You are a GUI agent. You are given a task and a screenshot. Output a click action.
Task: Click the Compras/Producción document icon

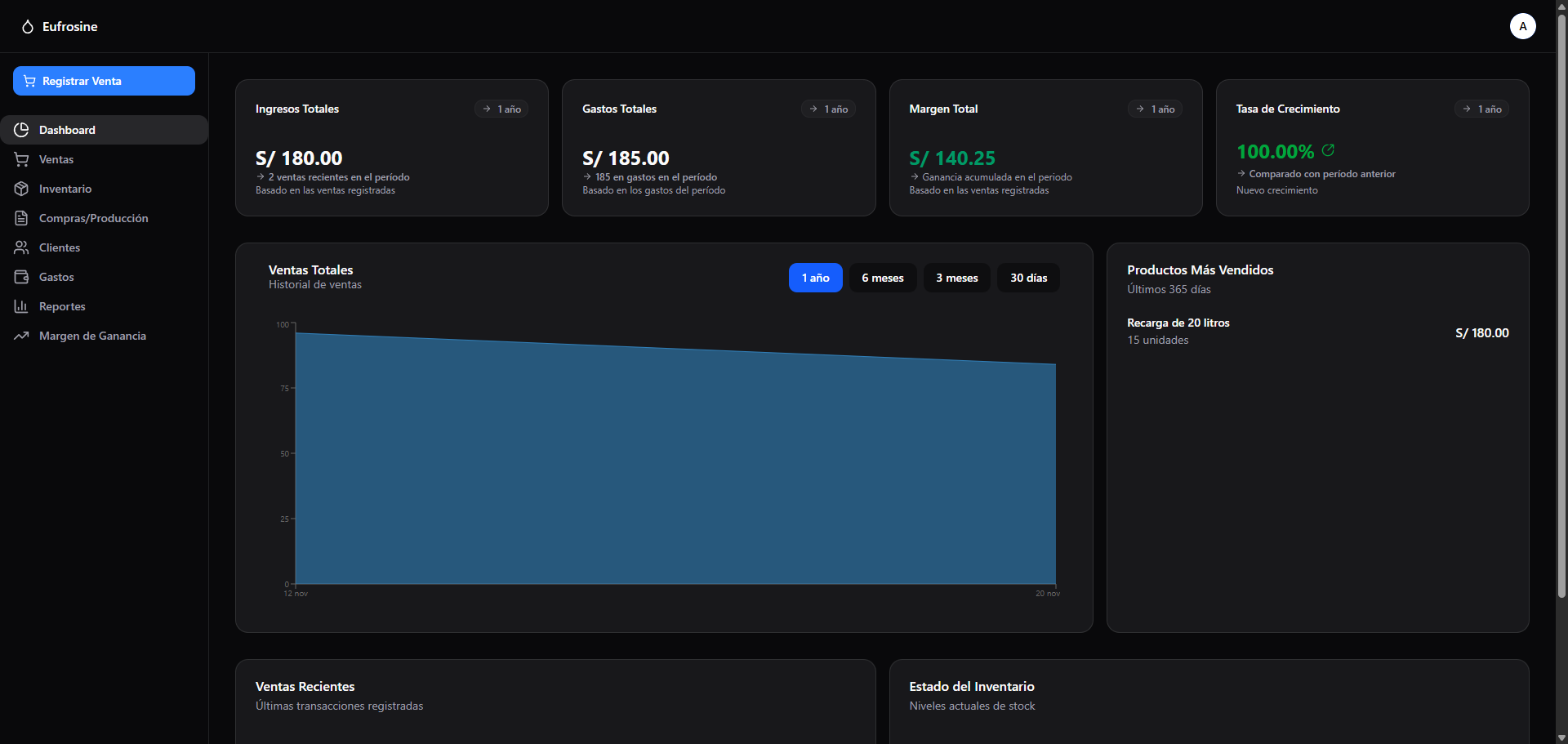click(21, 218)
